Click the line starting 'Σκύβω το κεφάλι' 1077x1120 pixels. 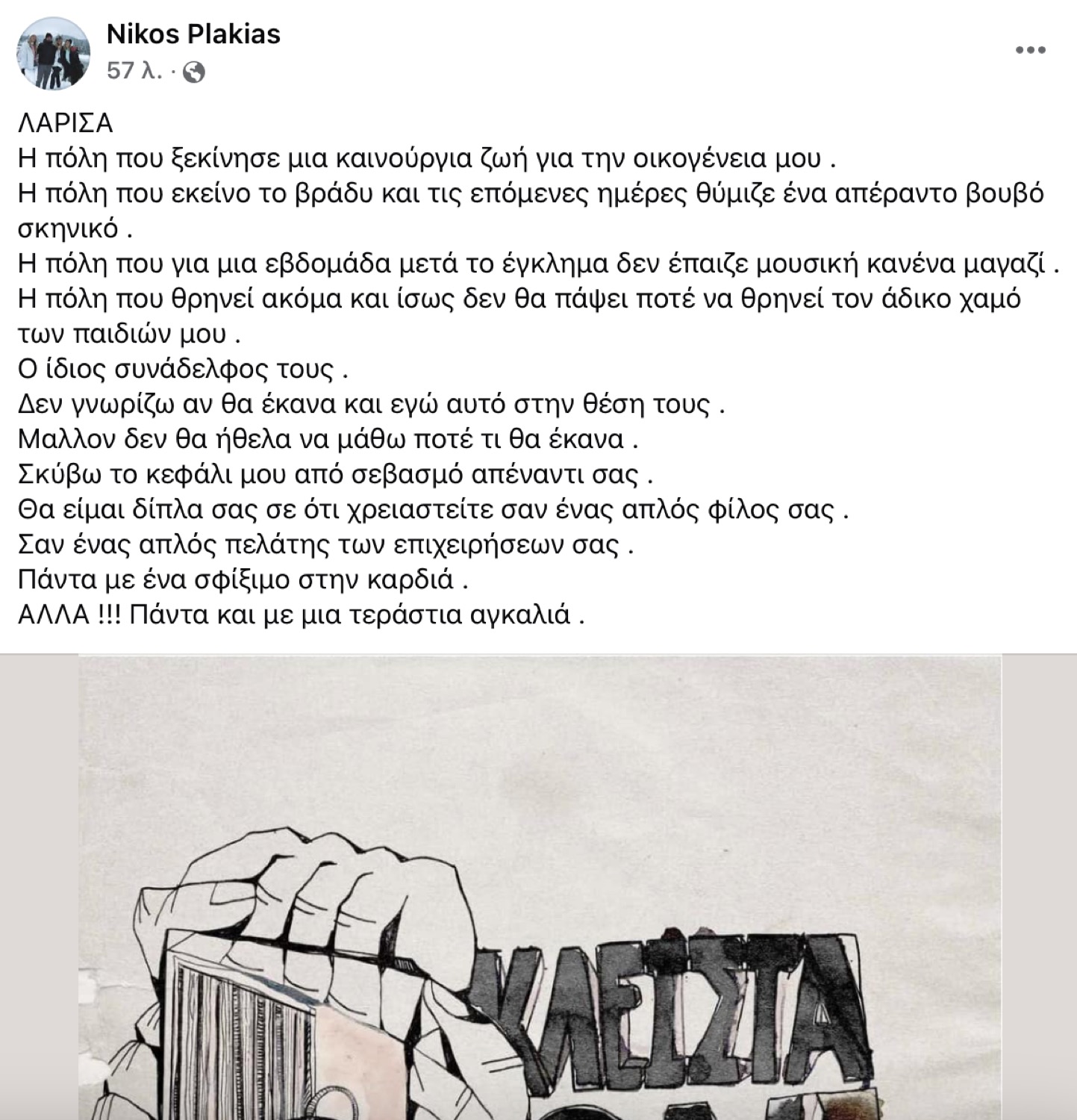pos(336,475)
